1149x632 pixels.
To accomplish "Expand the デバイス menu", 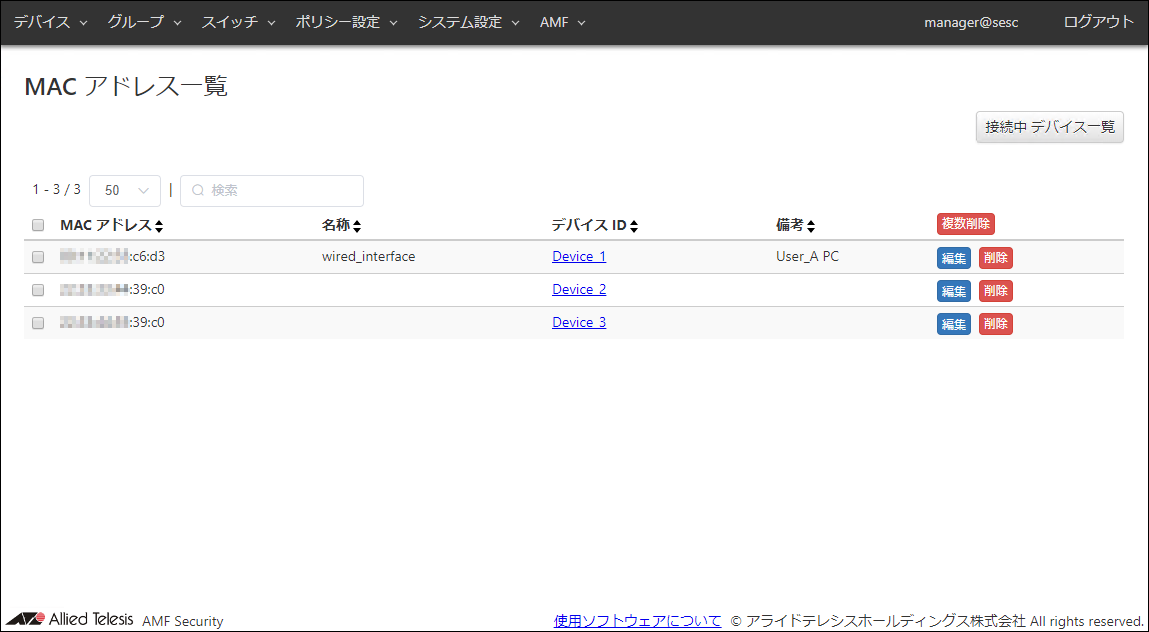I will (50, 22).
